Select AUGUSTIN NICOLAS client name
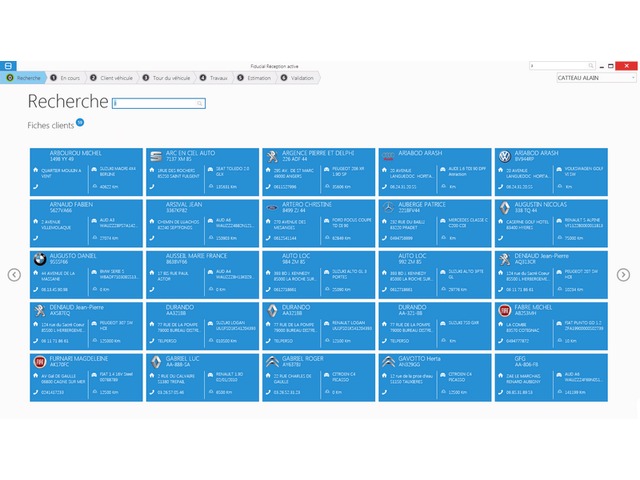This screenshot has height=480, width=640. coord(540,204)
